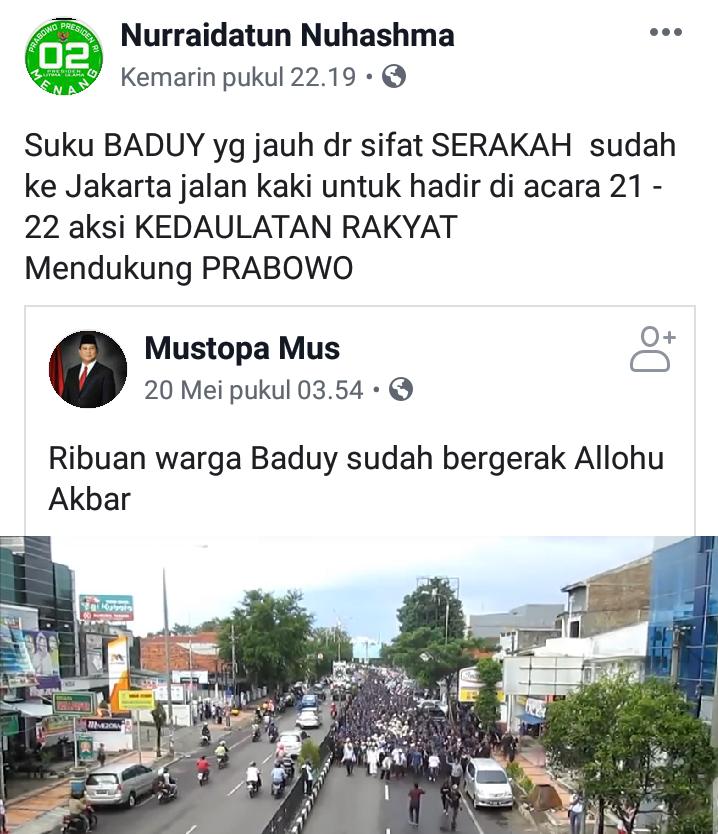Open the street march crowd photo
The image size is (718, 834).
pyautogui.click(x=359, y=685)
